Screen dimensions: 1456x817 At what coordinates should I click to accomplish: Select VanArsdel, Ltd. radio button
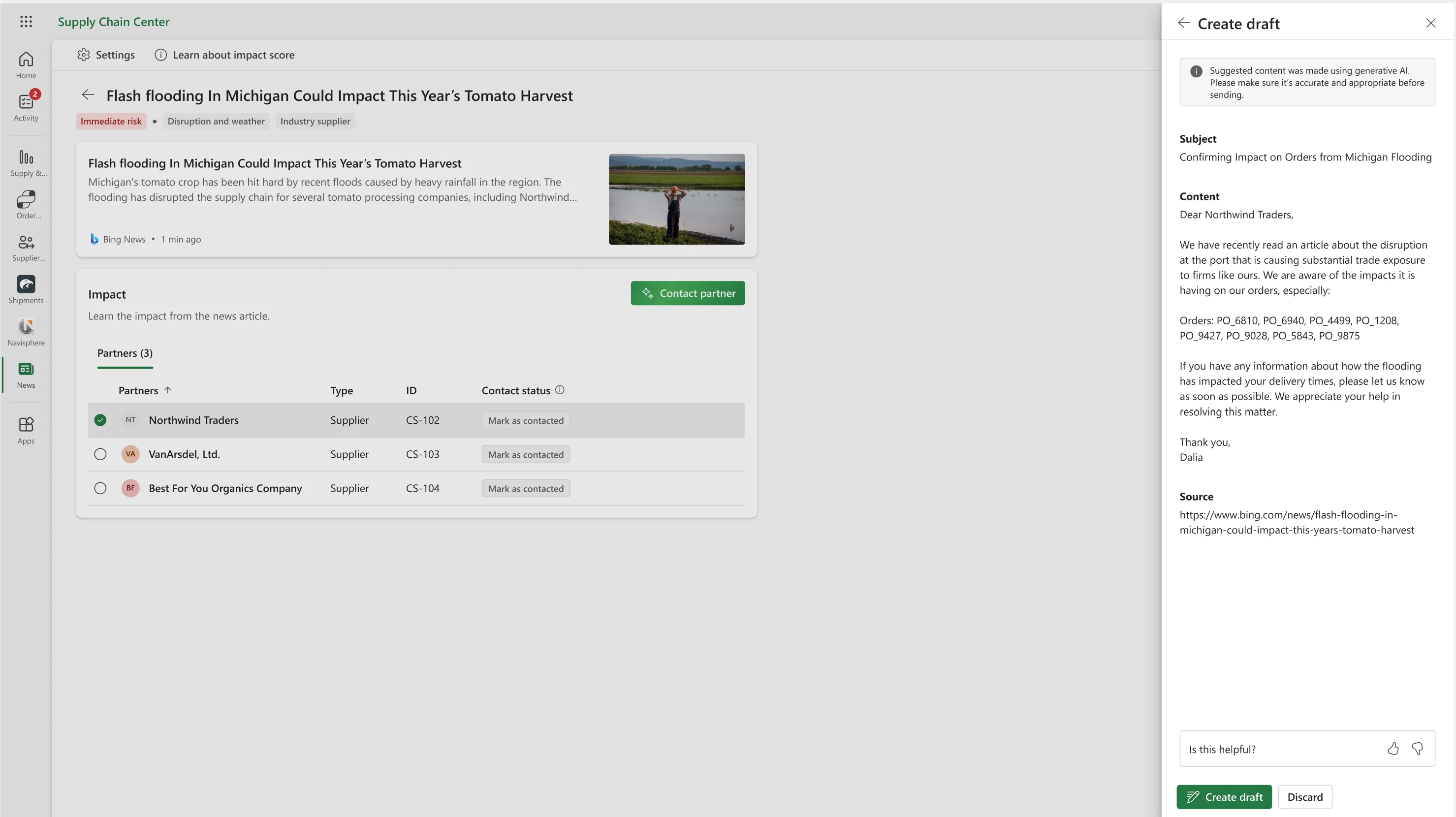[x=100, y=454]
